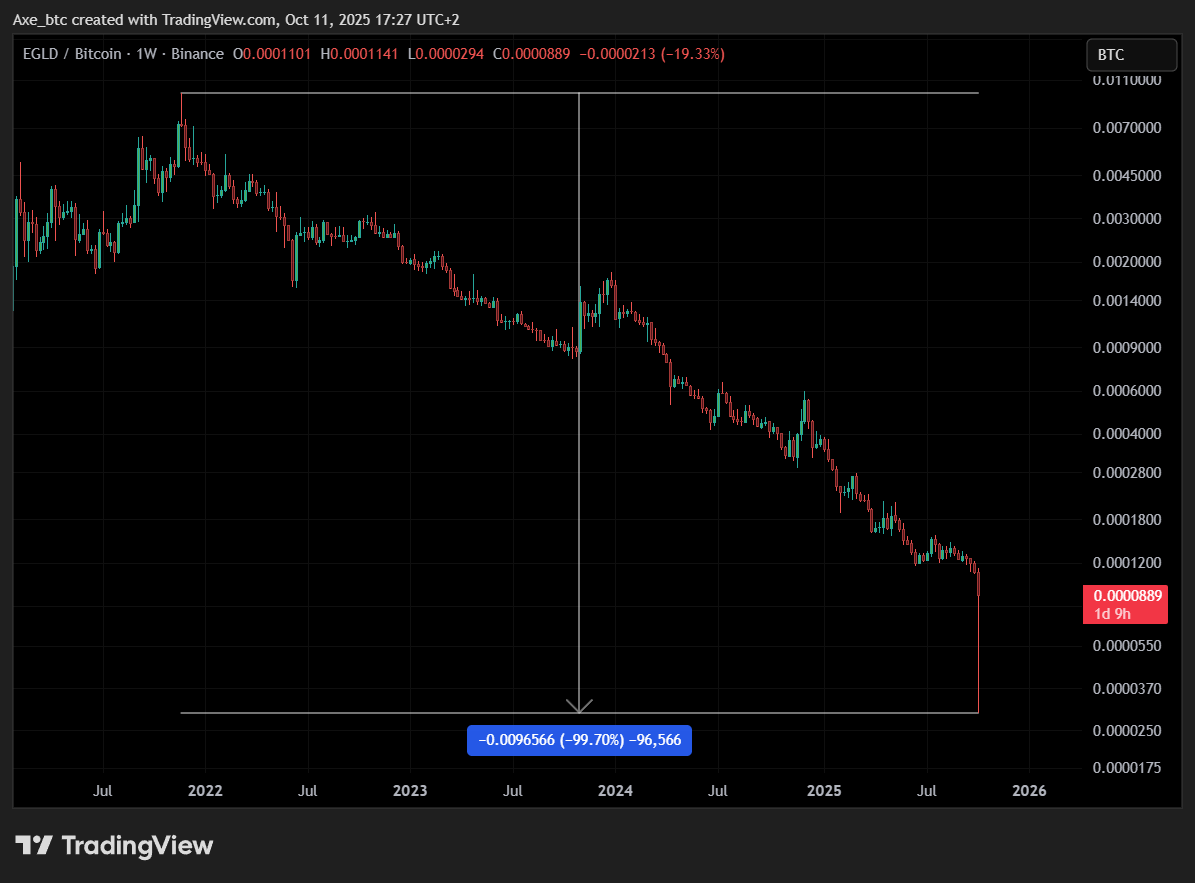This screenshot has height=883, width=1195.
Task: Click the EGLD / Bitcoin symbol title
Action: [x=72, y=54]
